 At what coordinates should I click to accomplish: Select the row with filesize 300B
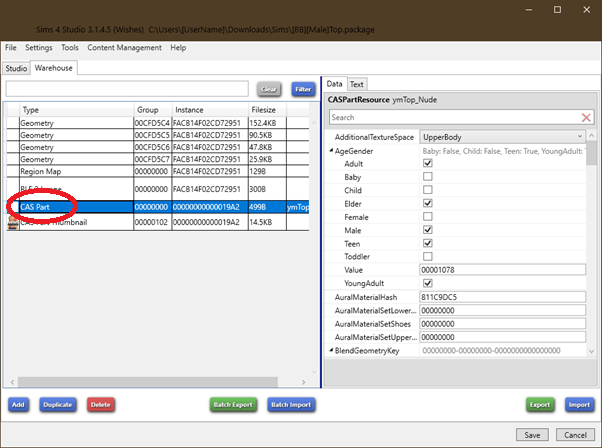point(157,189)
